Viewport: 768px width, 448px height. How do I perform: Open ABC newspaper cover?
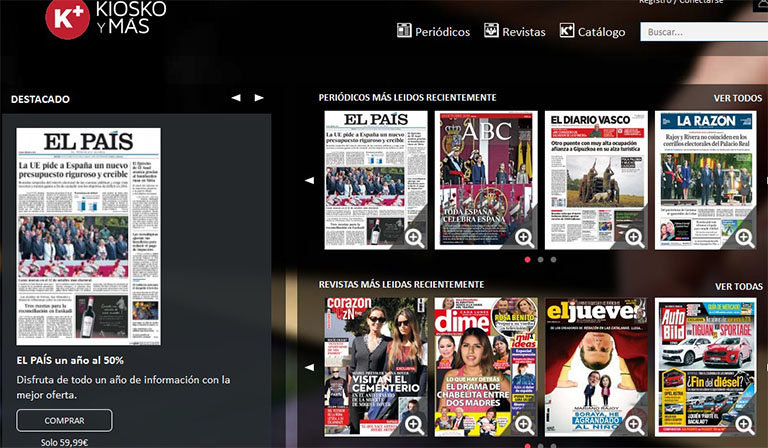point(486,180)
